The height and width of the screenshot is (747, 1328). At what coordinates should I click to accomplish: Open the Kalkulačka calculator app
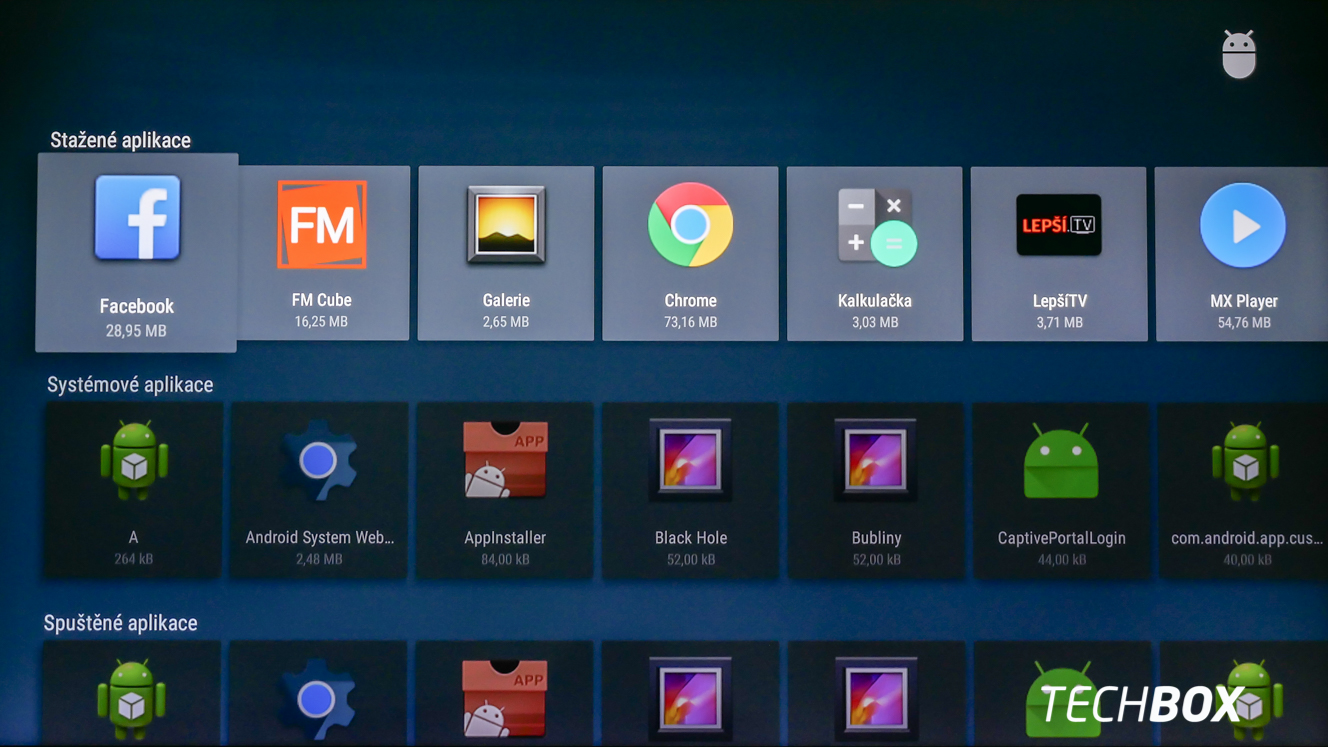tap(875, 254)
